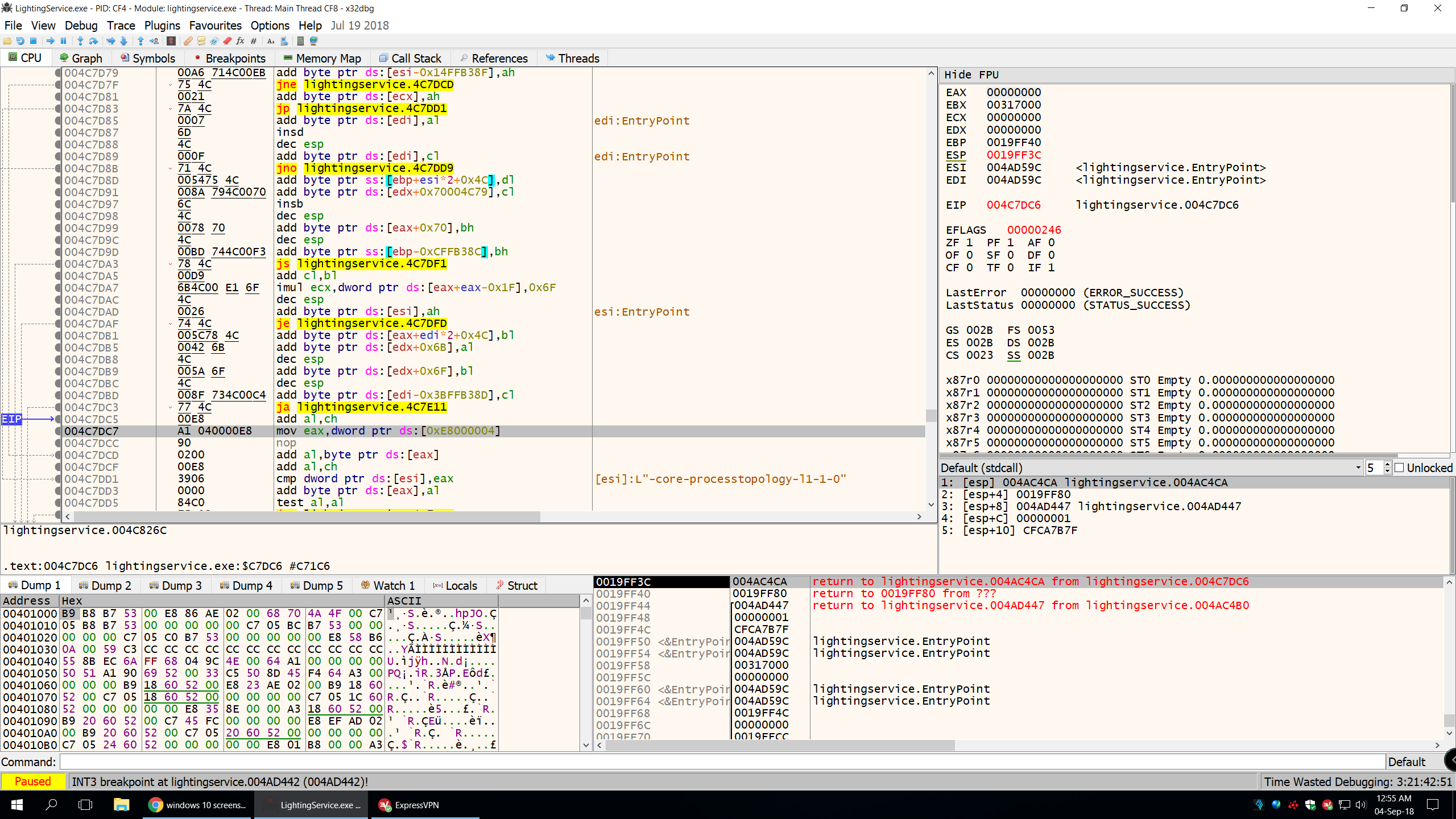1456x819 pixels.
Task: Switch to the Graph tab
Action: 81,57
